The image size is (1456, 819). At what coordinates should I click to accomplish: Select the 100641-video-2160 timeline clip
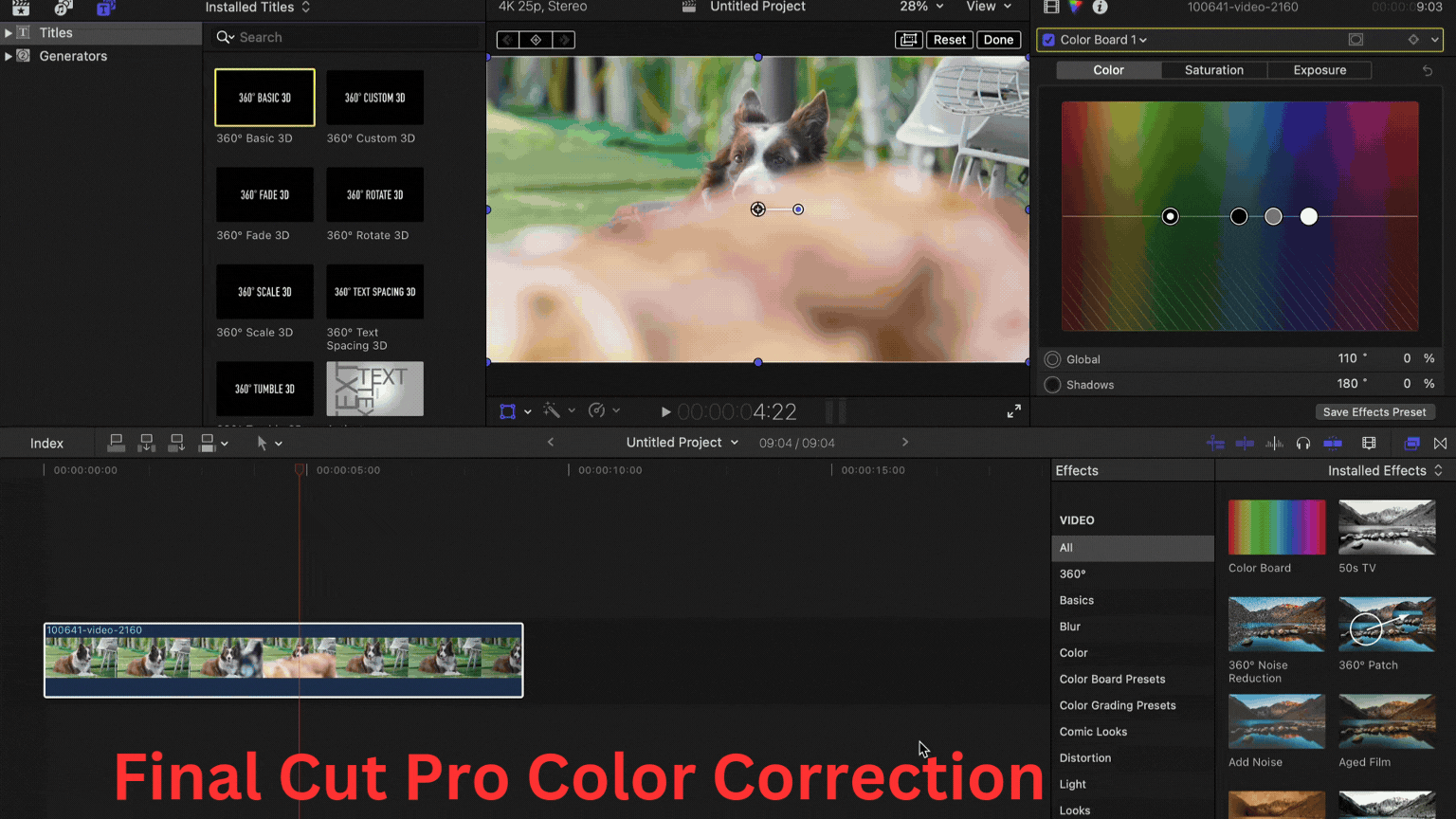(283, 660)
